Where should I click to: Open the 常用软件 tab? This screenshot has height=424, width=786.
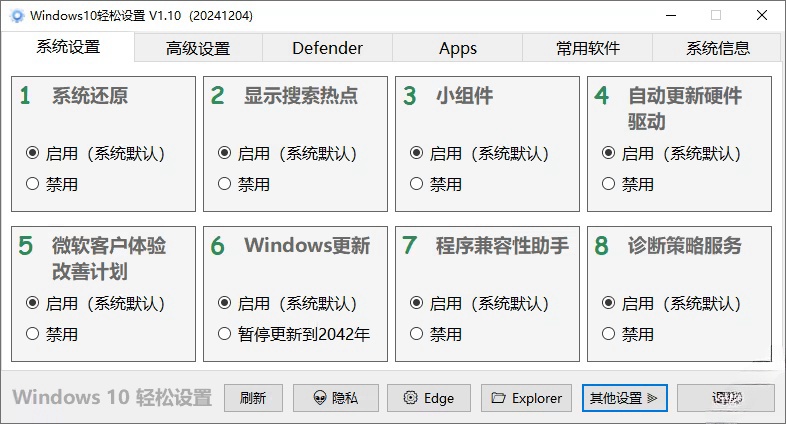587,48
